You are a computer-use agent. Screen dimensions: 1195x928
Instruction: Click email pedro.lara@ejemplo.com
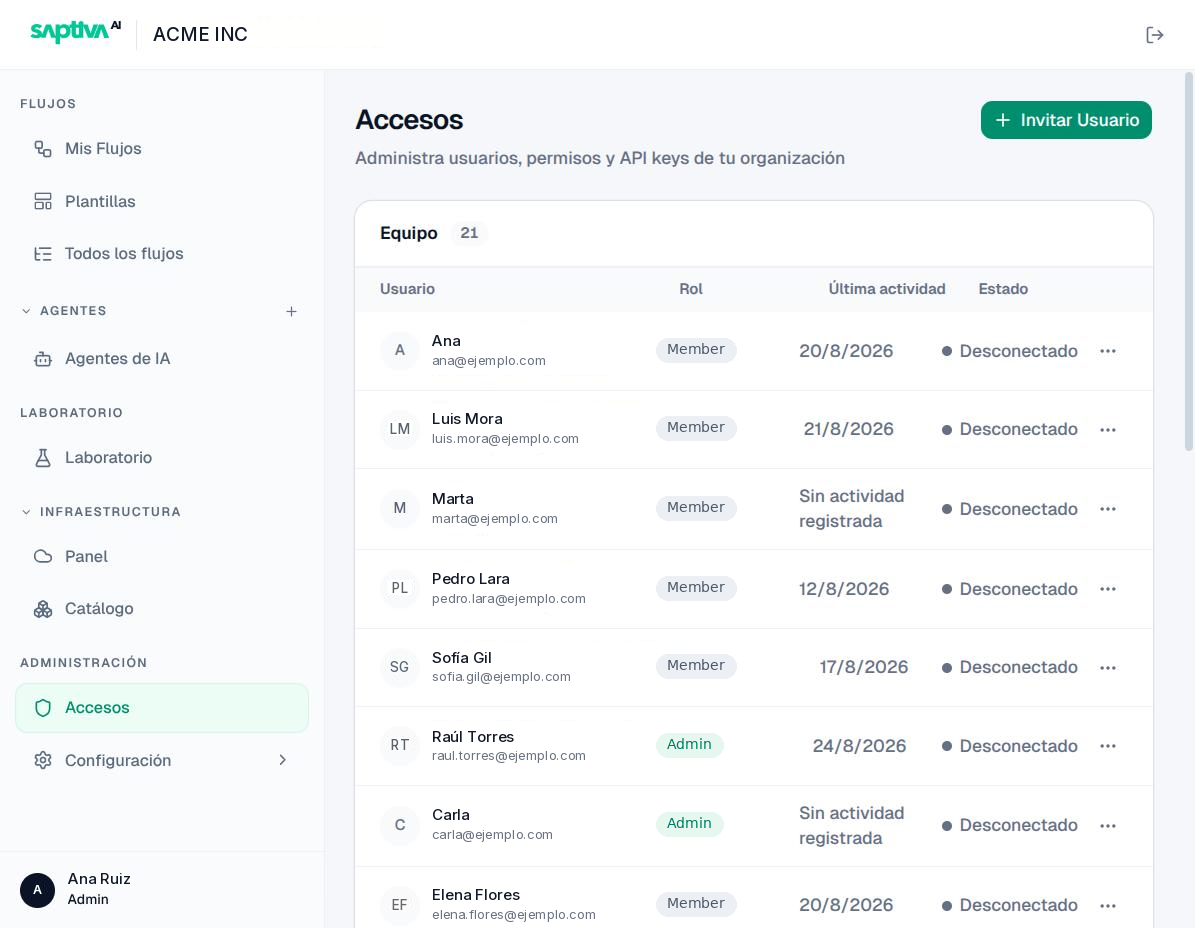click(x=508, y=599)
